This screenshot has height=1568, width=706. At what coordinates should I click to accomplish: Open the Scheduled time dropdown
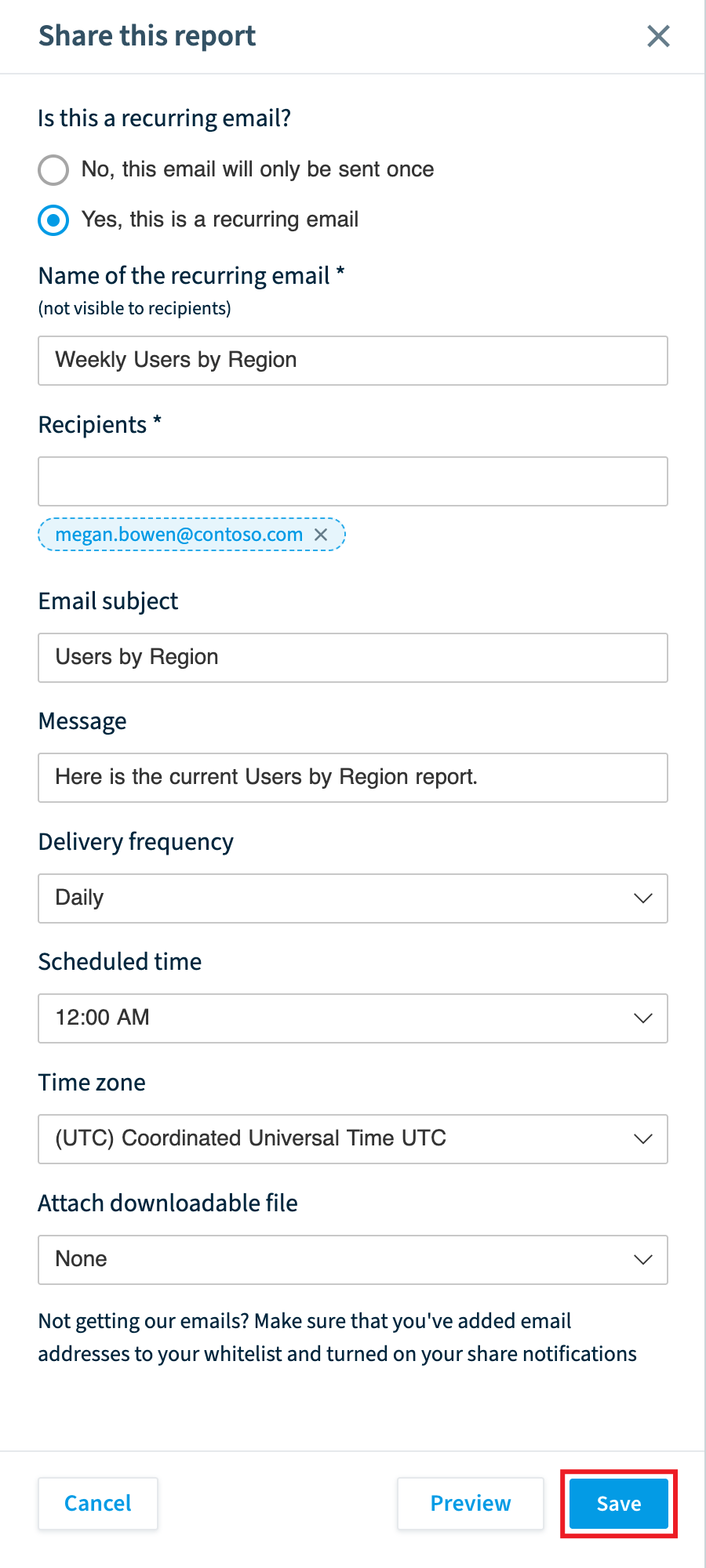(353, 1018)
